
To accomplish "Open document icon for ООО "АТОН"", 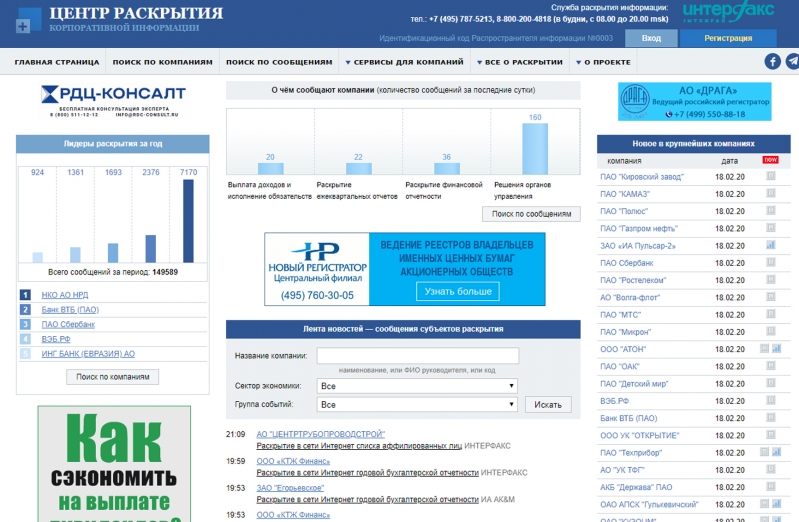I will (764, 349).
